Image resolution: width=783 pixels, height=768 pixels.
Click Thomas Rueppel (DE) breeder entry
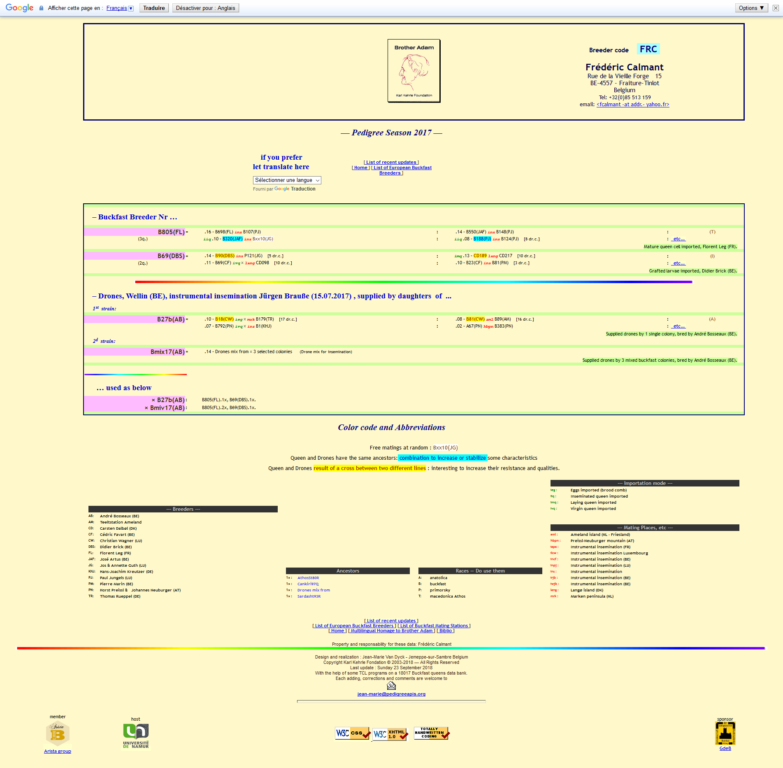pyautogui.click(x=120, y=596)
